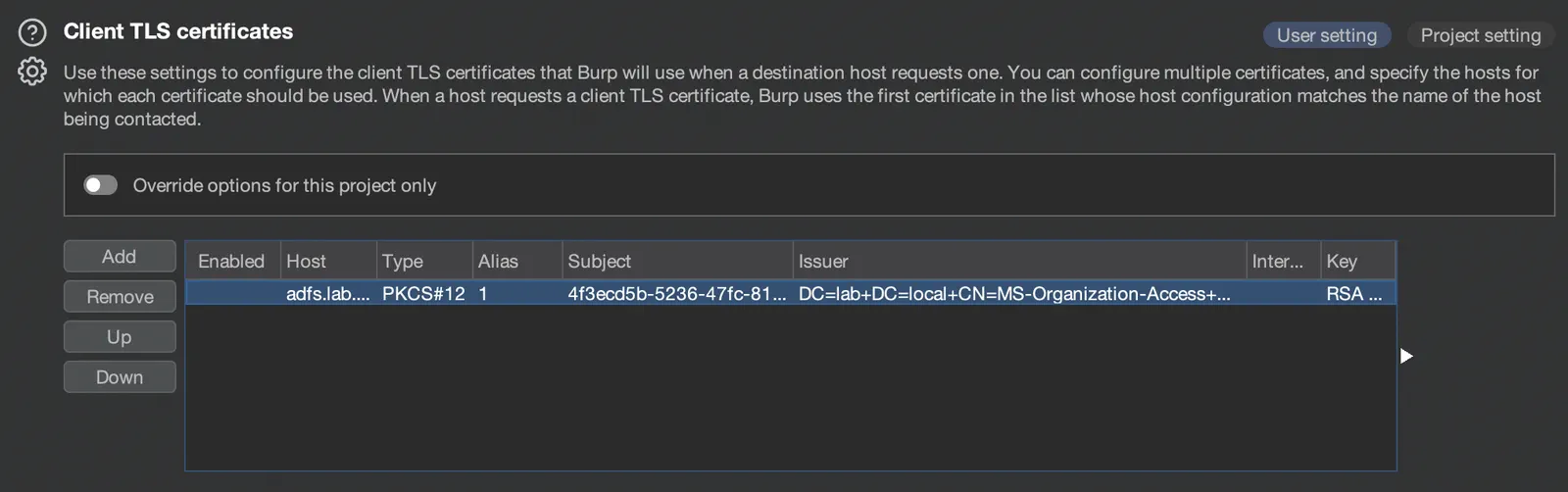The height and width of the screenshot is (492, 1568).
Task: Open help for Client TLS certificates
Action: tap(32, 33)
